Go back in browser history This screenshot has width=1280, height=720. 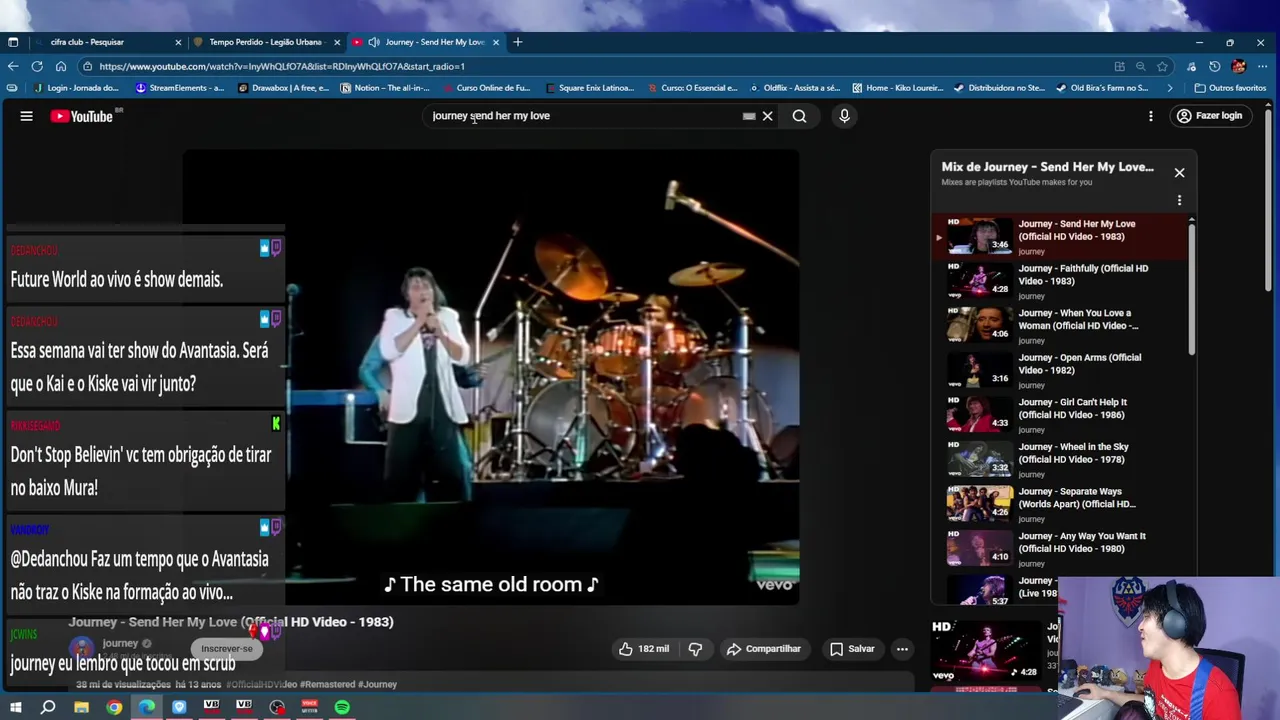click(13, 66)
